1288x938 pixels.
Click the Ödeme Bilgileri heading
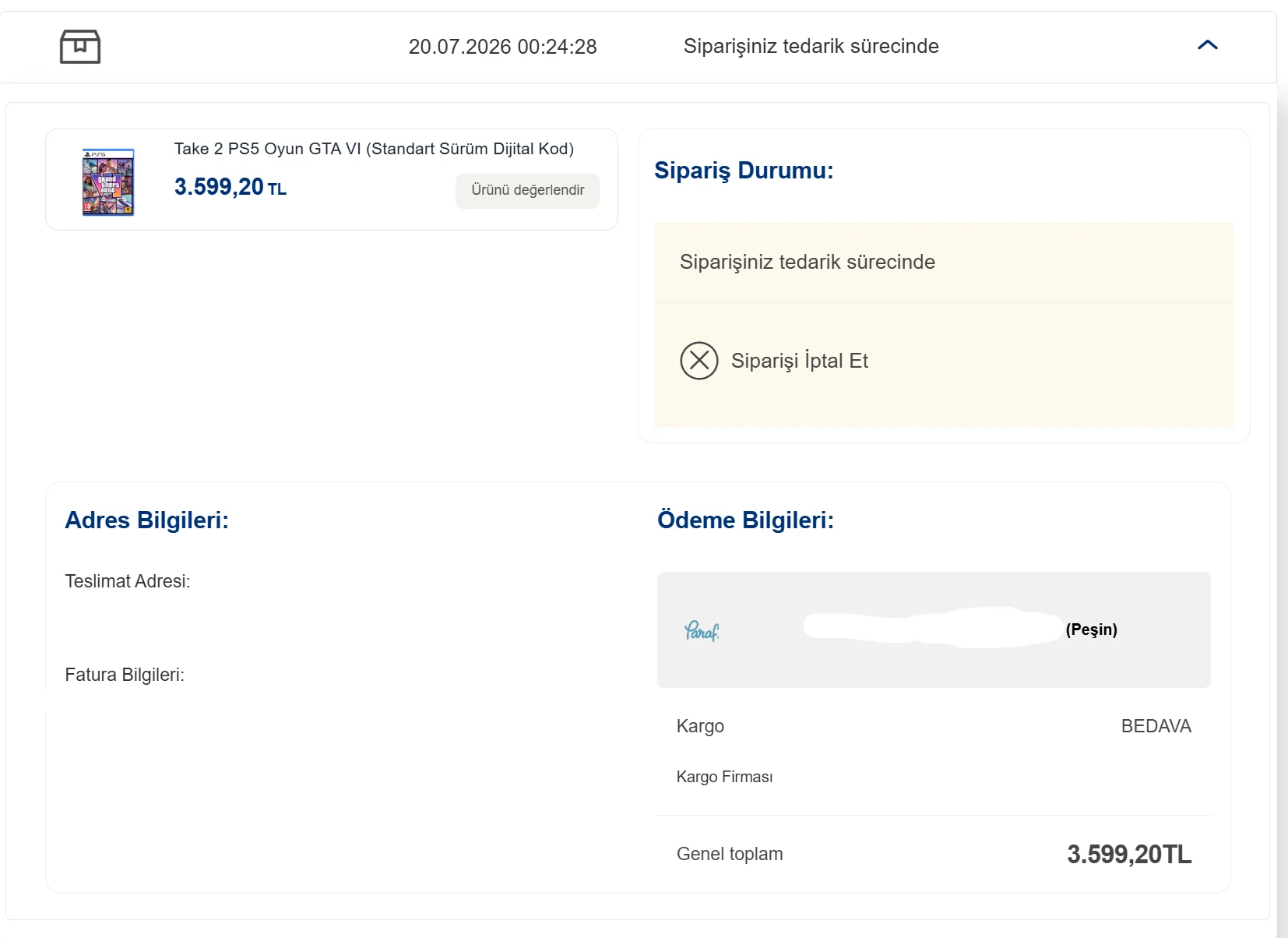[x=745, y=520]
